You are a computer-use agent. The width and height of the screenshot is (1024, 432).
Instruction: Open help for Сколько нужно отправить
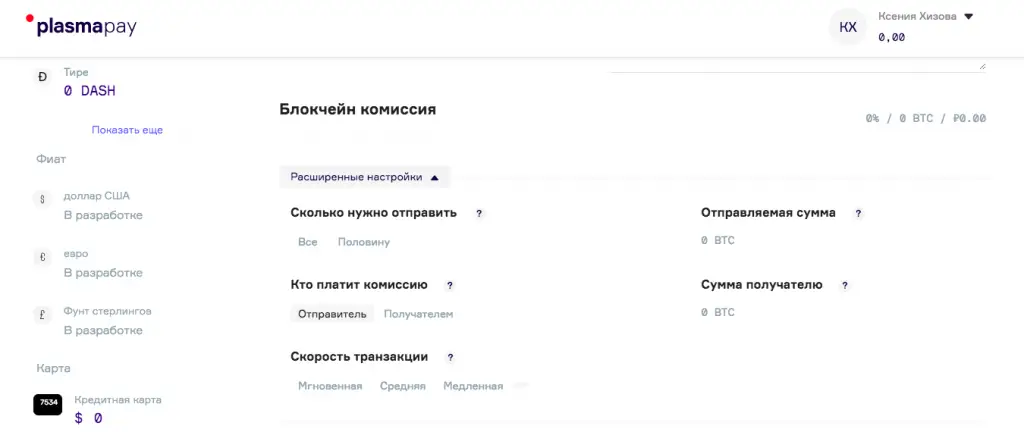479,213
